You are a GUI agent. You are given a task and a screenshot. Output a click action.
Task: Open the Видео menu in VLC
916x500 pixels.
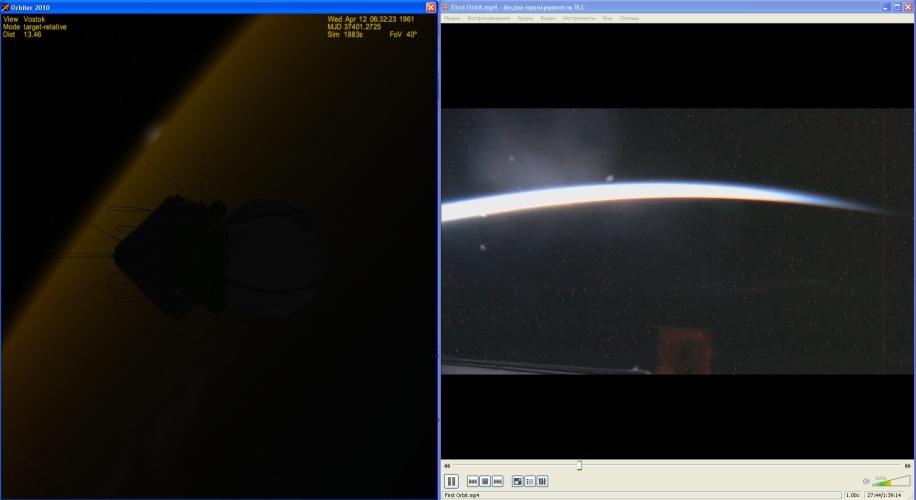click(x=548, y=18)
